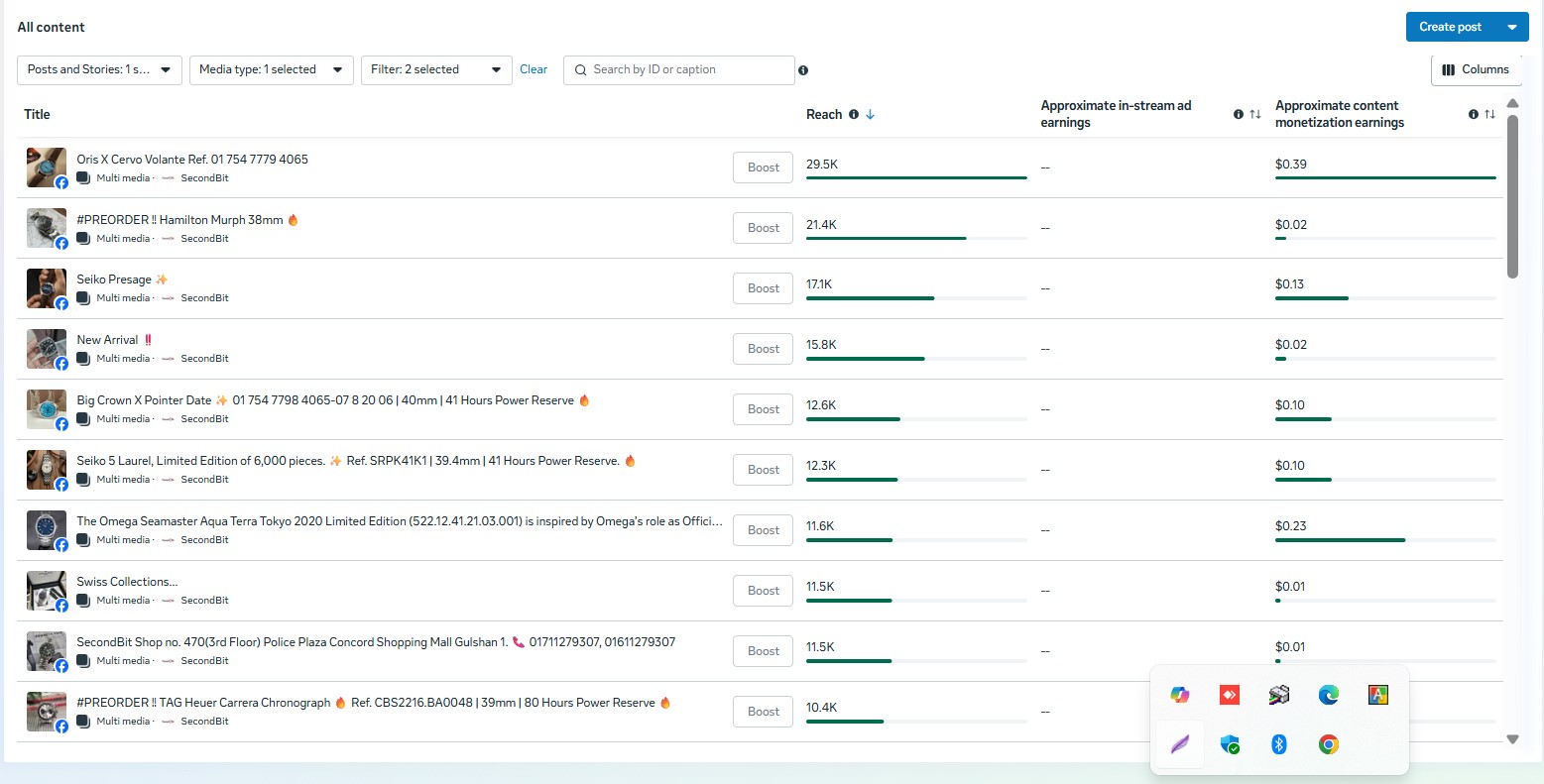Open the Filter: 2 selected dropdown

point(436,70)
